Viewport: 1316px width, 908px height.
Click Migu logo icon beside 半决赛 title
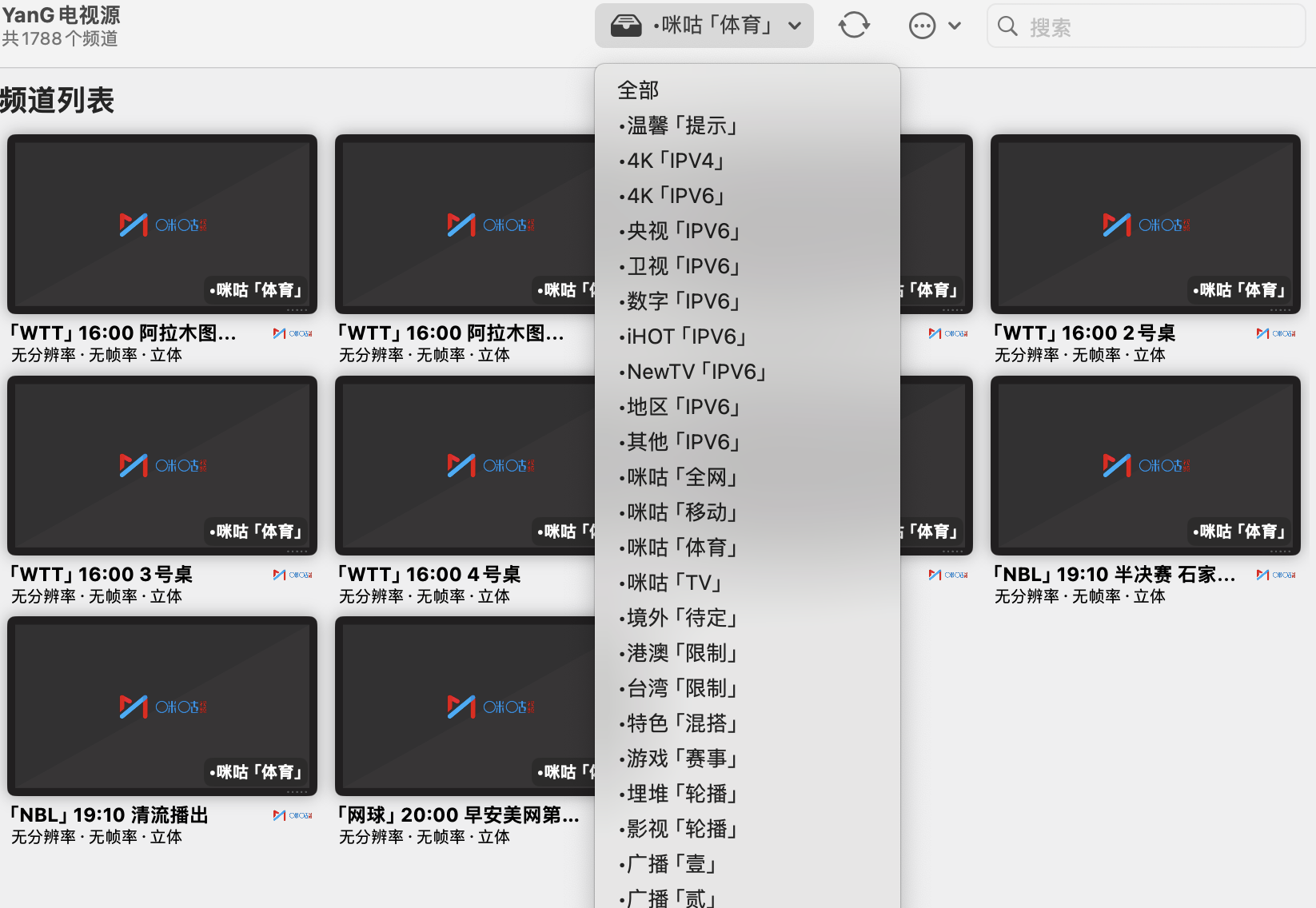(1276, 575)
